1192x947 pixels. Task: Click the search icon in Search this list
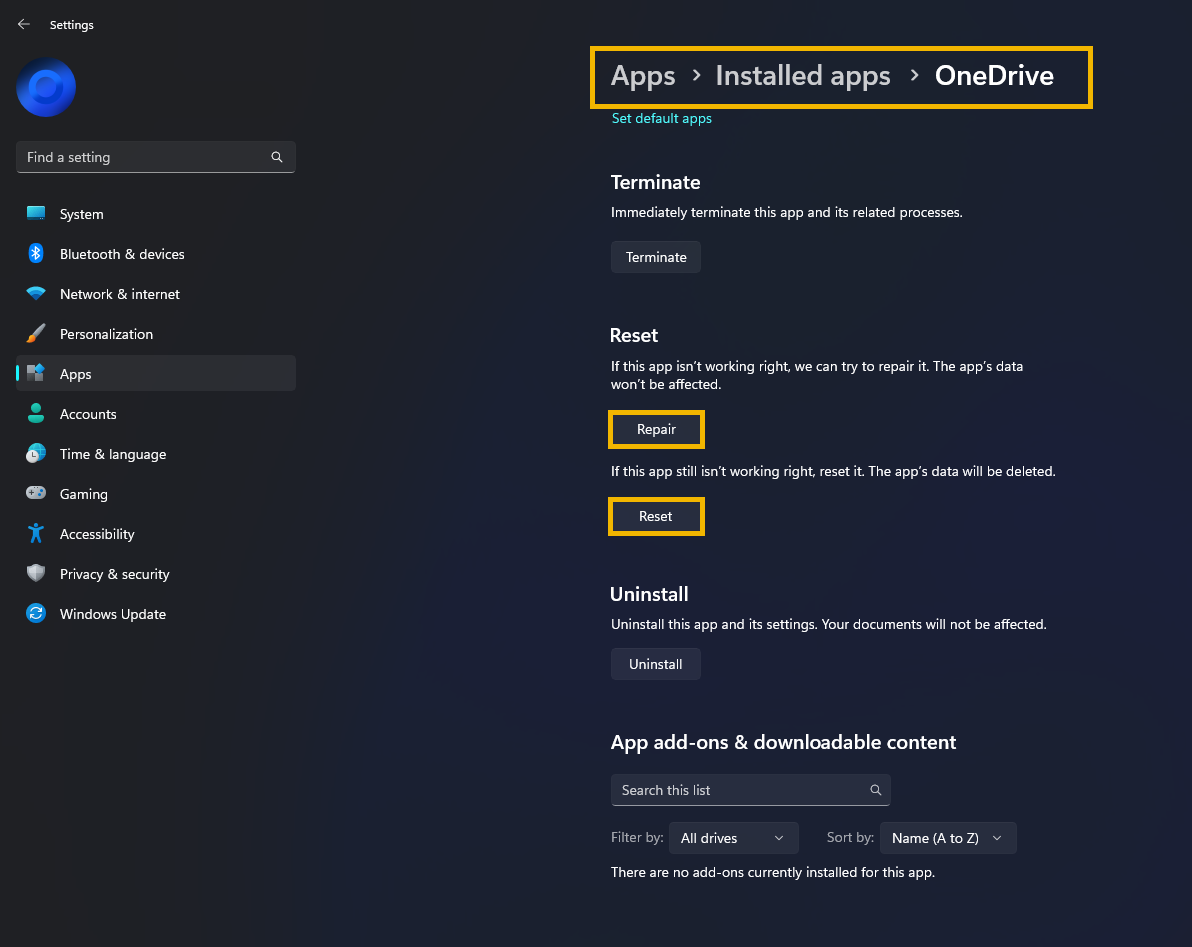pyautogui.click(x=876, y=790)
